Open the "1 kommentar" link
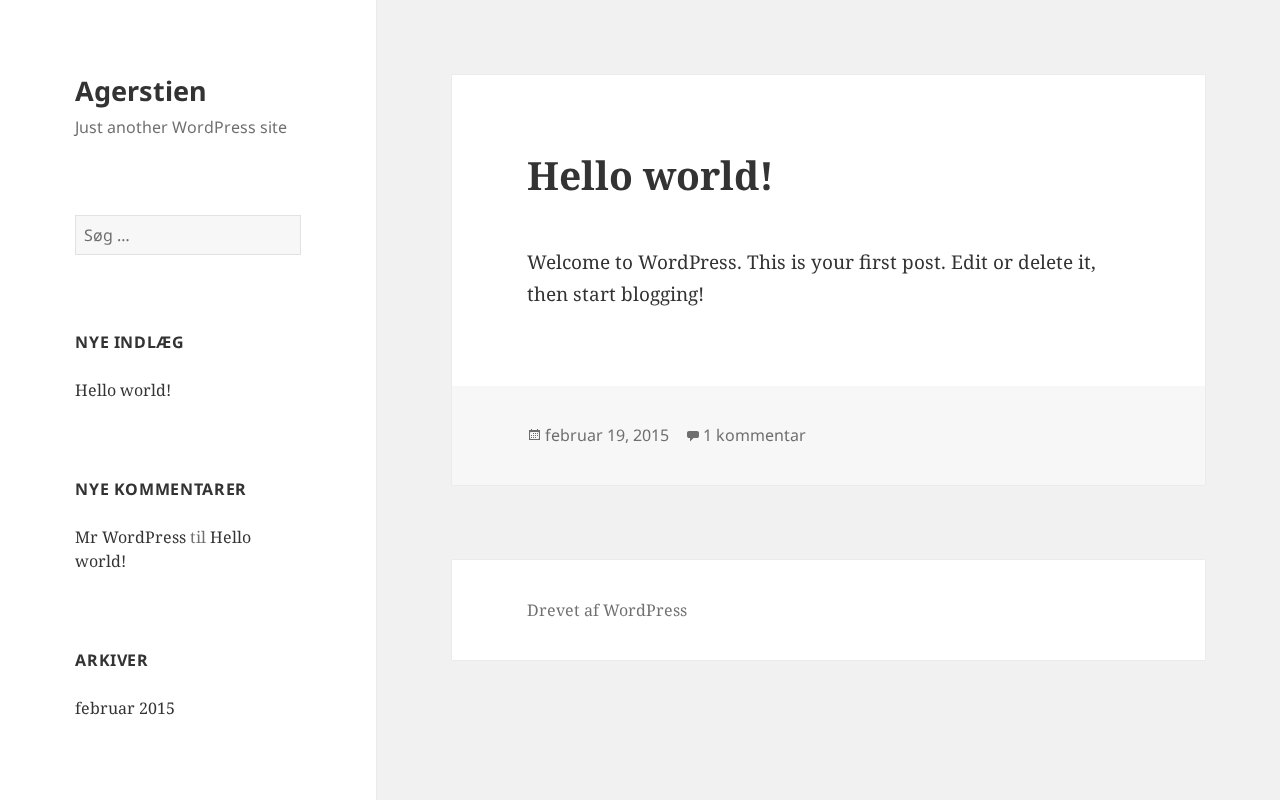1280x800 pixels. [x=754, y=435]
